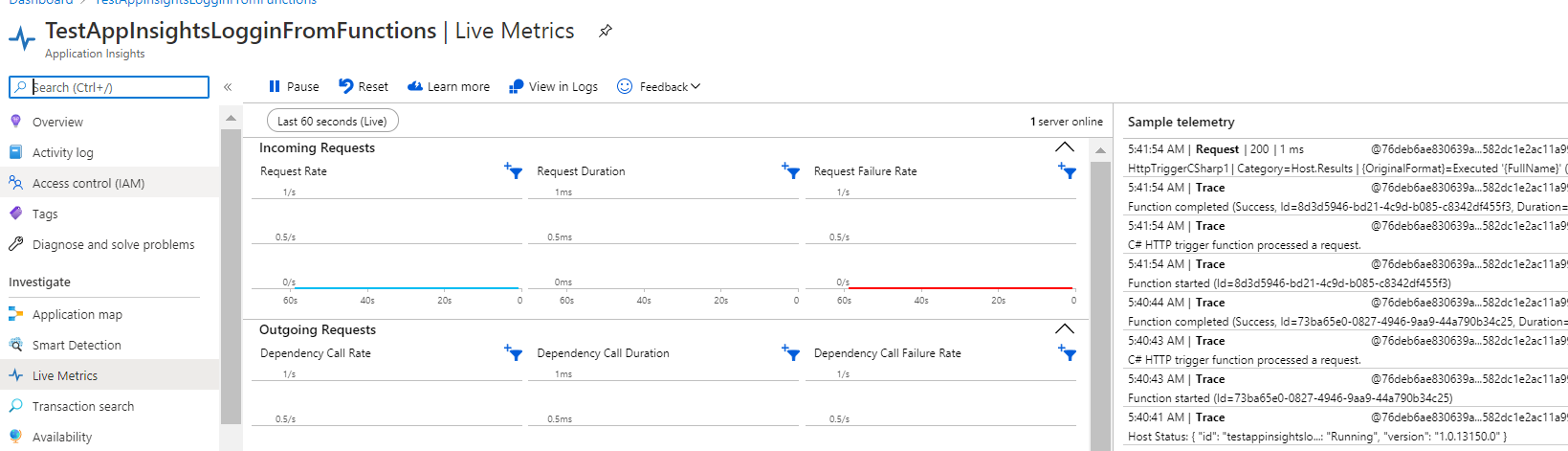This screenshot has width=1568, height=451.
Task: Click sidebar scrollbar up arrow
Action: 231,119
